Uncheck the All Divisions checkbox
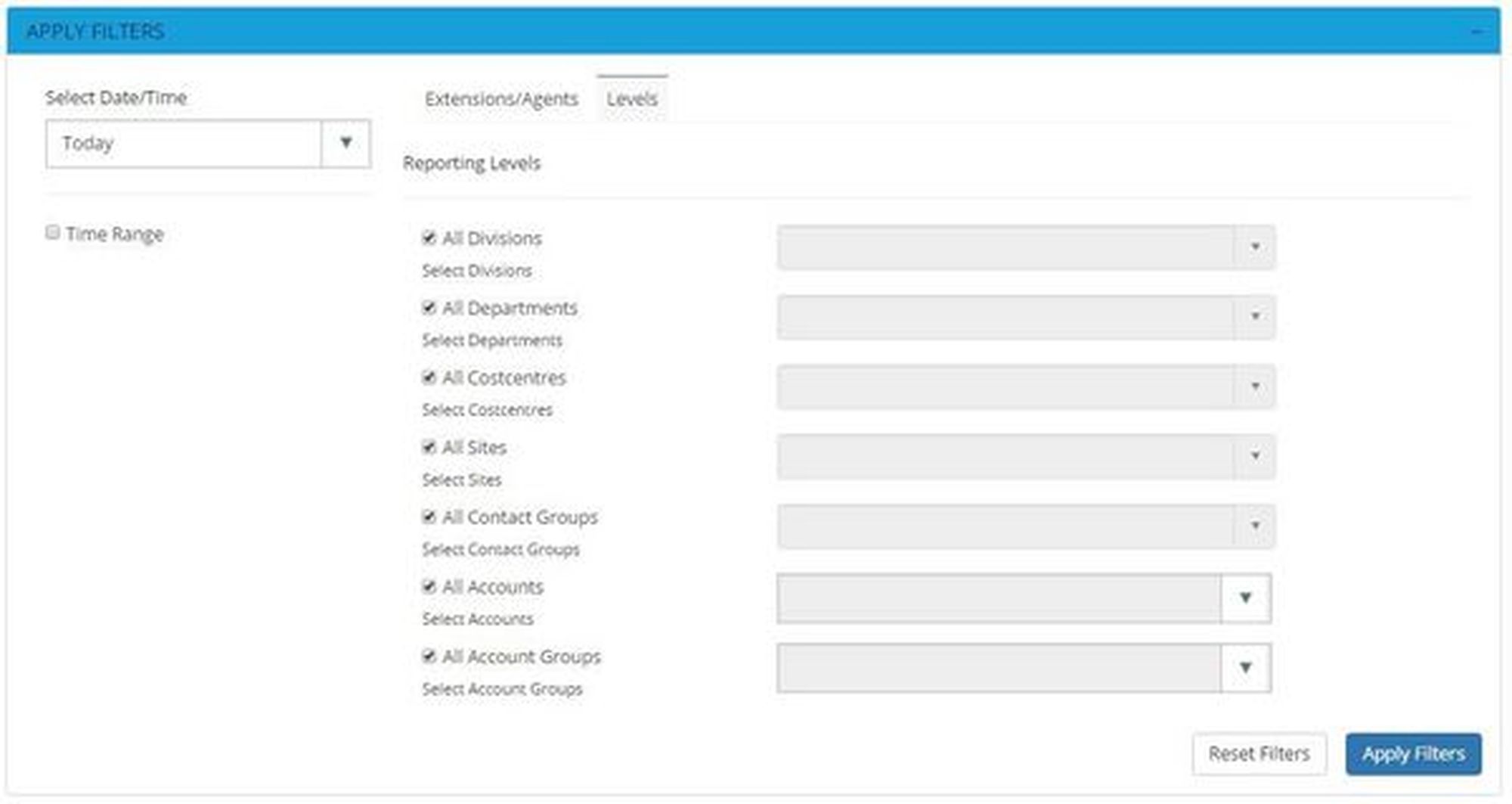The width and height of the screenshot is (1512, 804). pos(429,238)
